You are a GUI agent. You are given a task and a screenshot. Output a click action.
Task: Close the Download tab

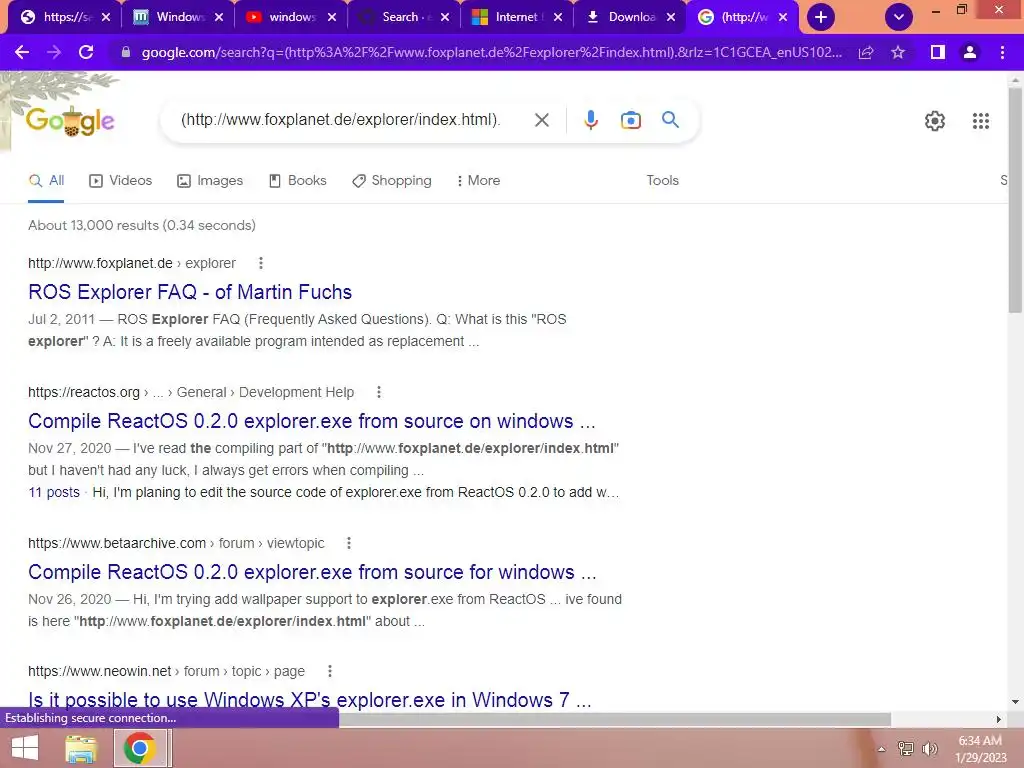[x=671, y=17]
